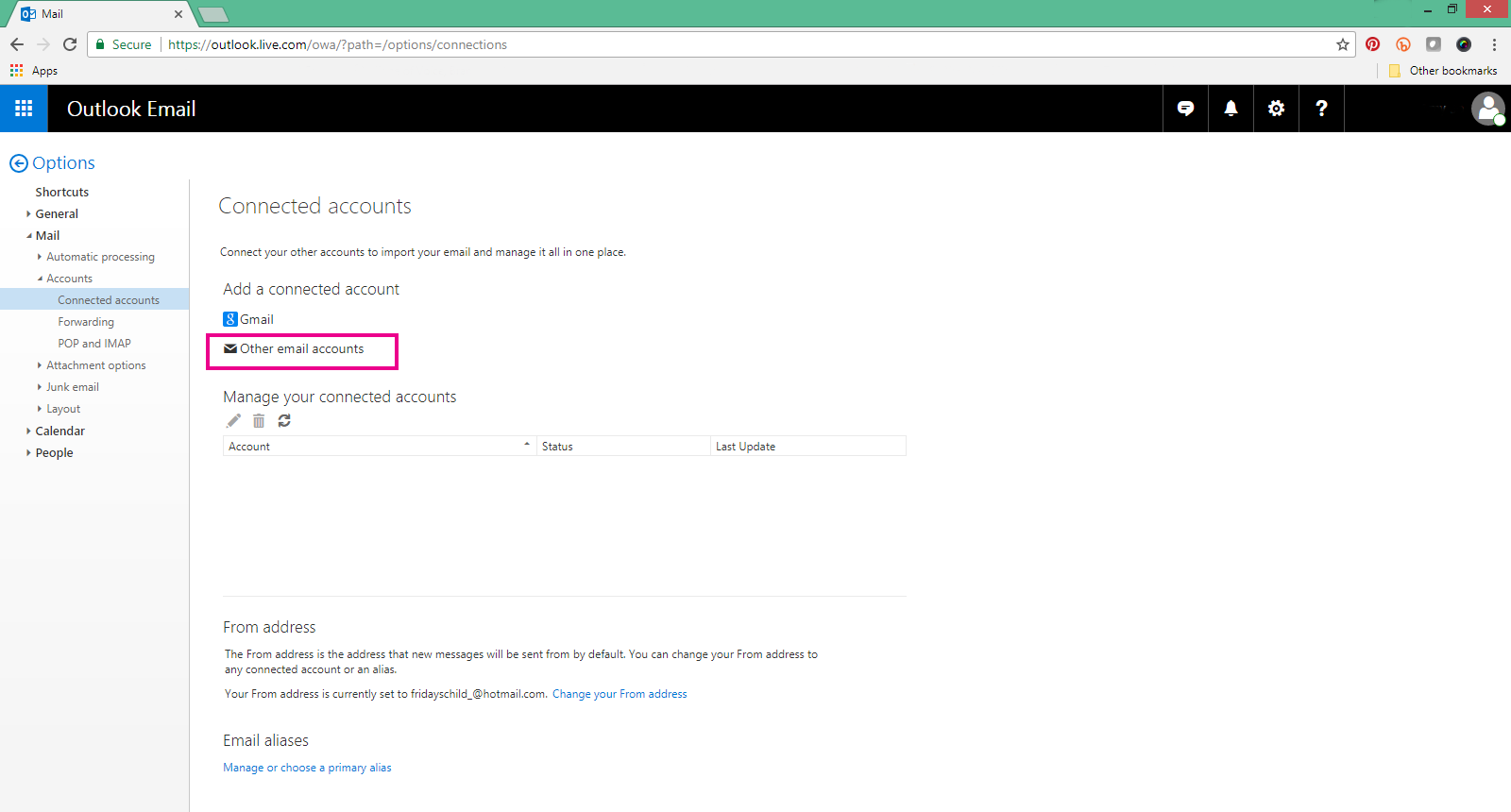Click the edit pencil icon for connected accounts
The width and height of the screenshot is (1511, 812).
click(x=233, y=421)
